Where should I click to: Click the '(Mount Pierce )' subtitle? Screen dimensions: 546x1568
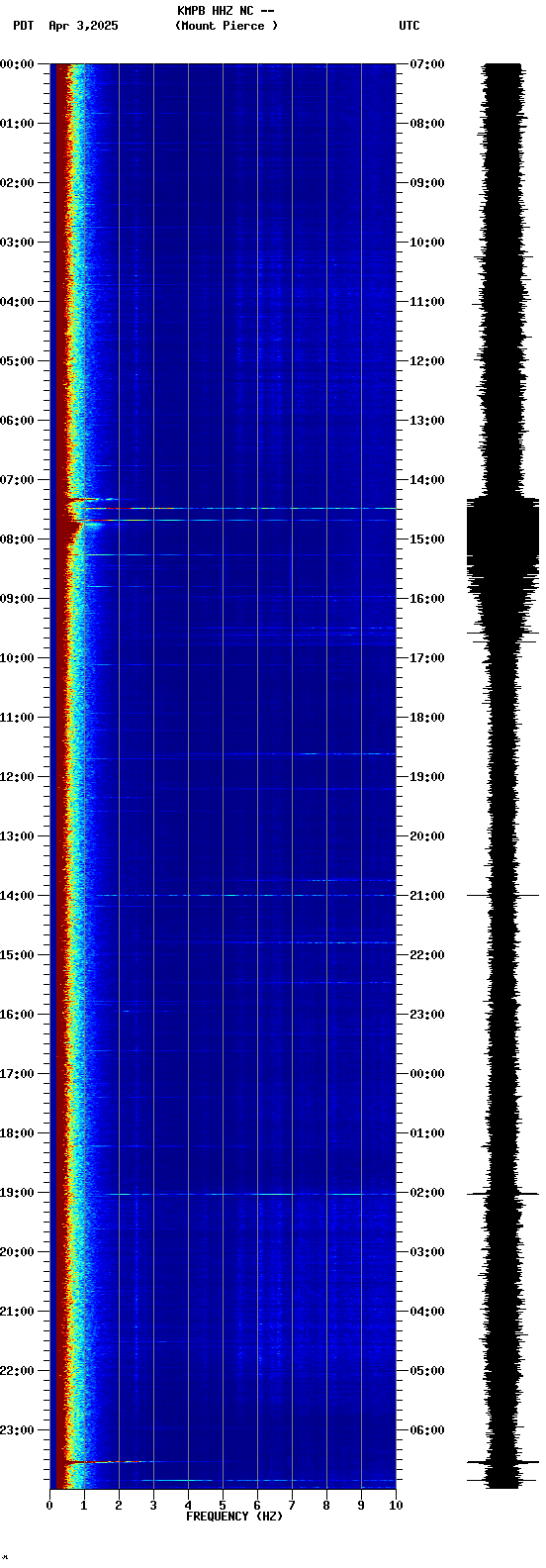tap(227, 26)
